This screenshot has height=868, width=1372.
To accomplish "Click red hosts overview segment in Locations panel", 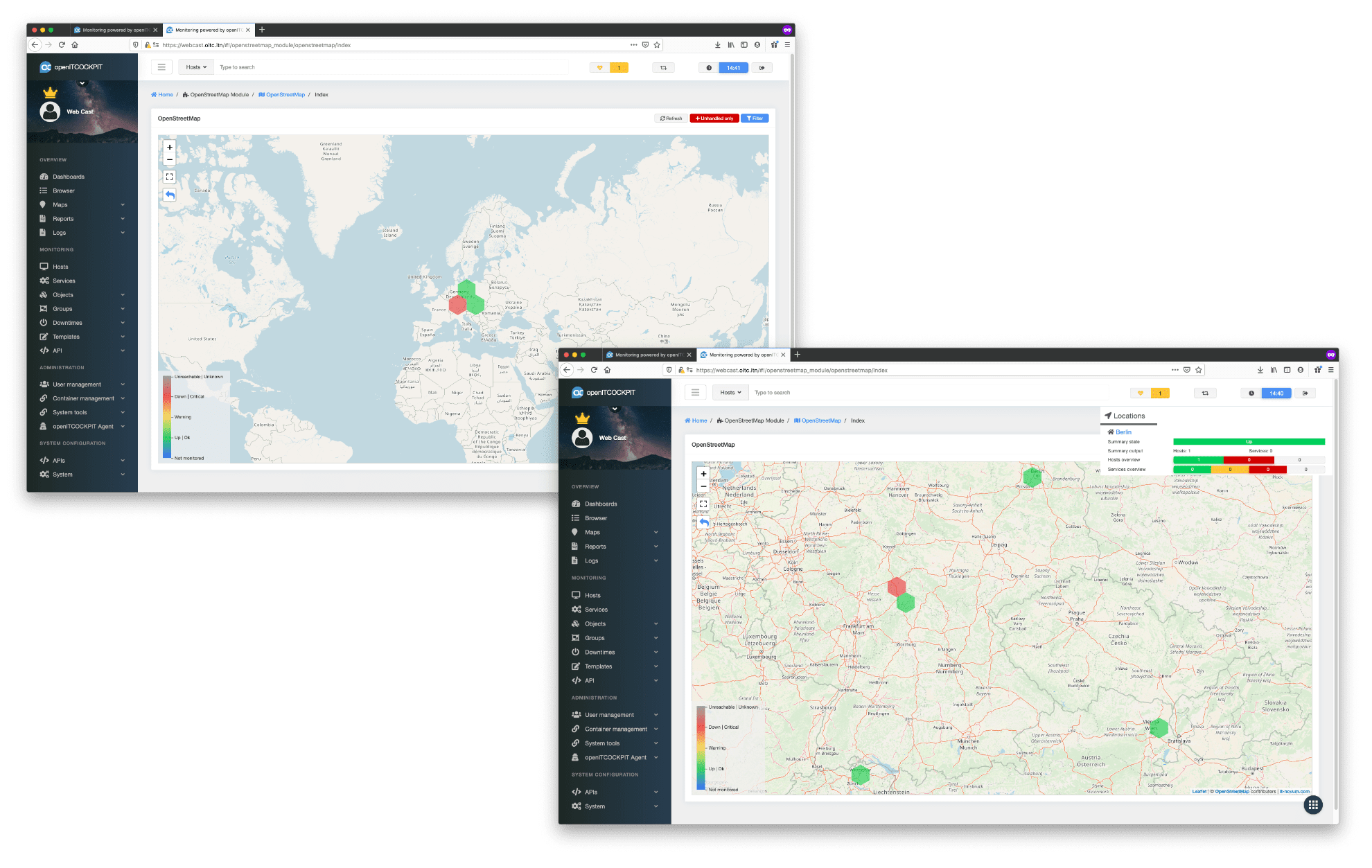I will click(x=1249, y=460).
